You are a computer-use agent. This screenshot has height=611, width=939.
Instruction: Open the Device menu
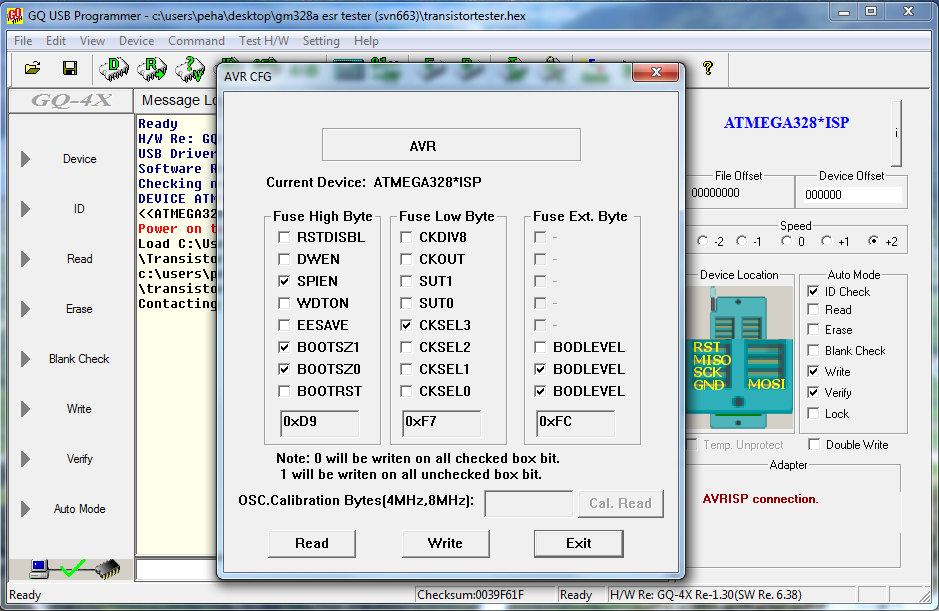coord(136,41)
